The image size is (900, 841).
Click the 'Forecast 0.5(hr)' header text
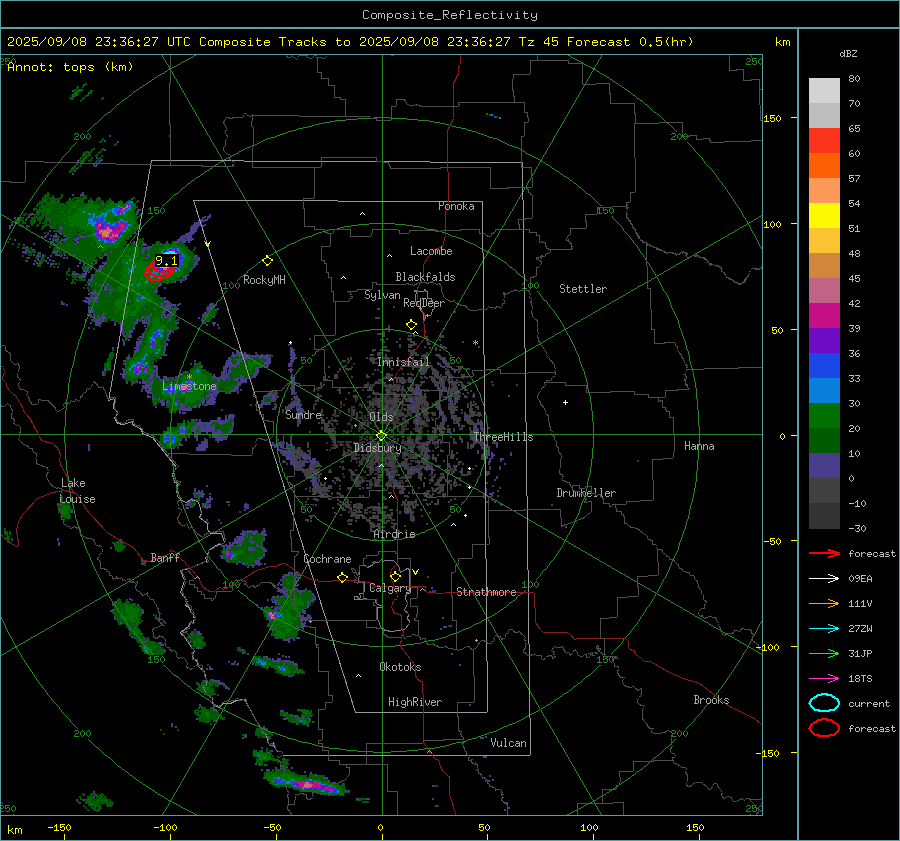(630, 42)
